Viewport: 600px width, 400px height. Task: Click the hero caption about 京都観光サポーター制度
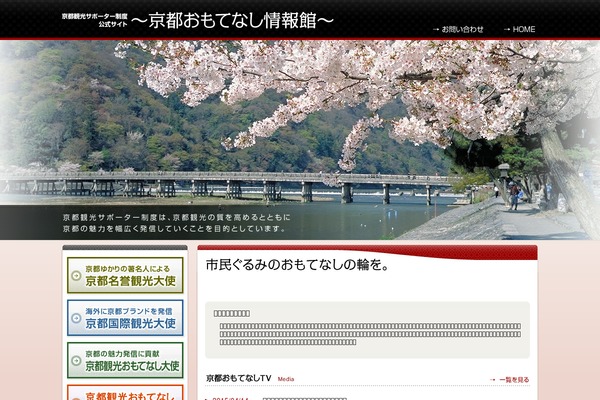(176, 223)
